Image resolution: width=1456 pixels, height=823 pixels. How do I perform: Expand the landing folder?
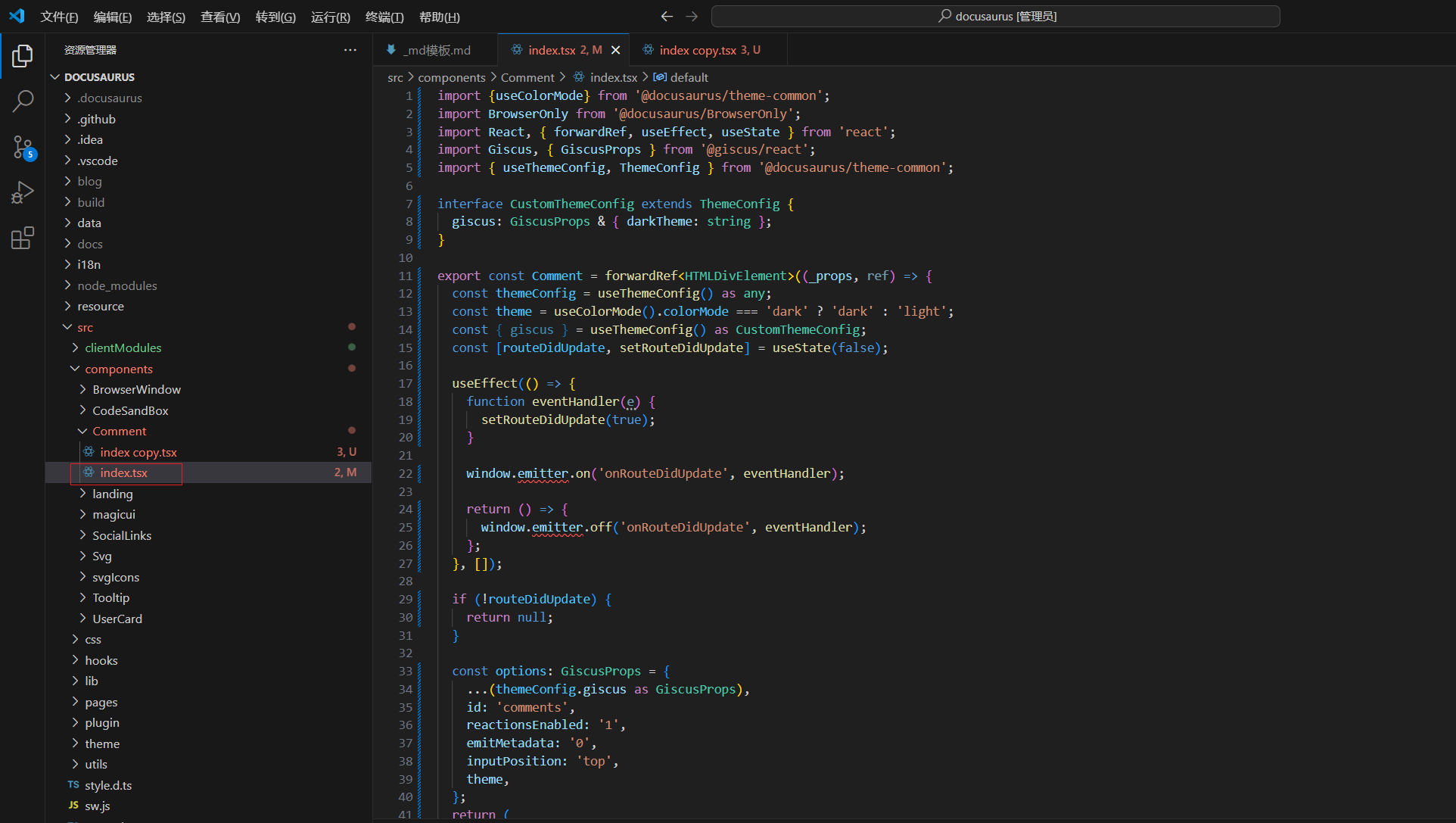[209, 494]
